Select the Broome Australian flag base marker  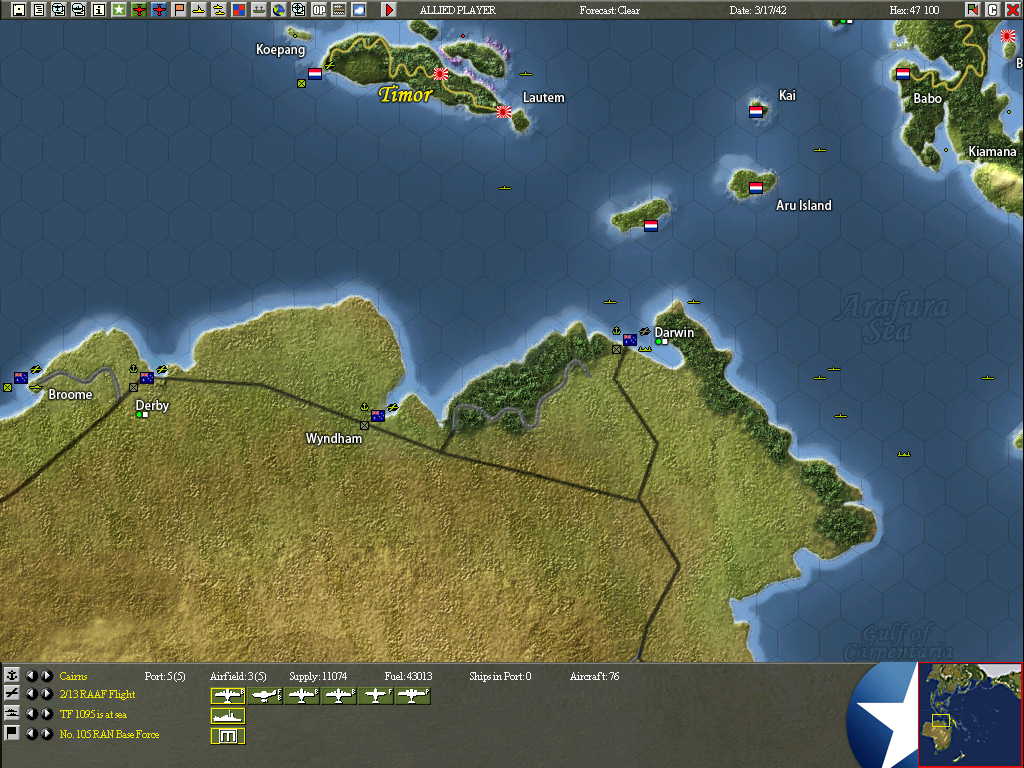(x=21, y=377)
